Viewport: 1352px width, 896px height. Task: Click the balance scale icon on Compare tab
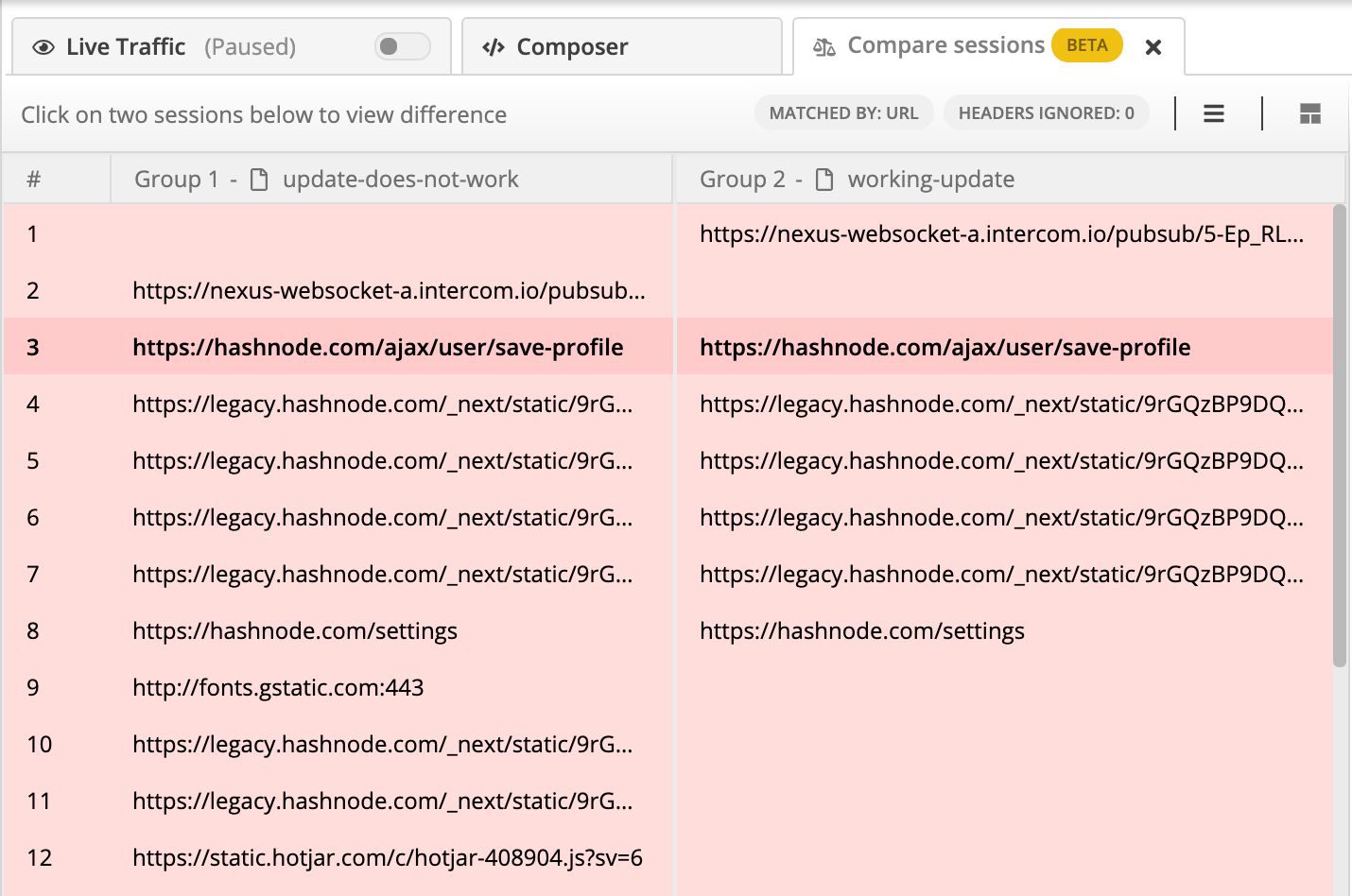(x=824, y=47)
